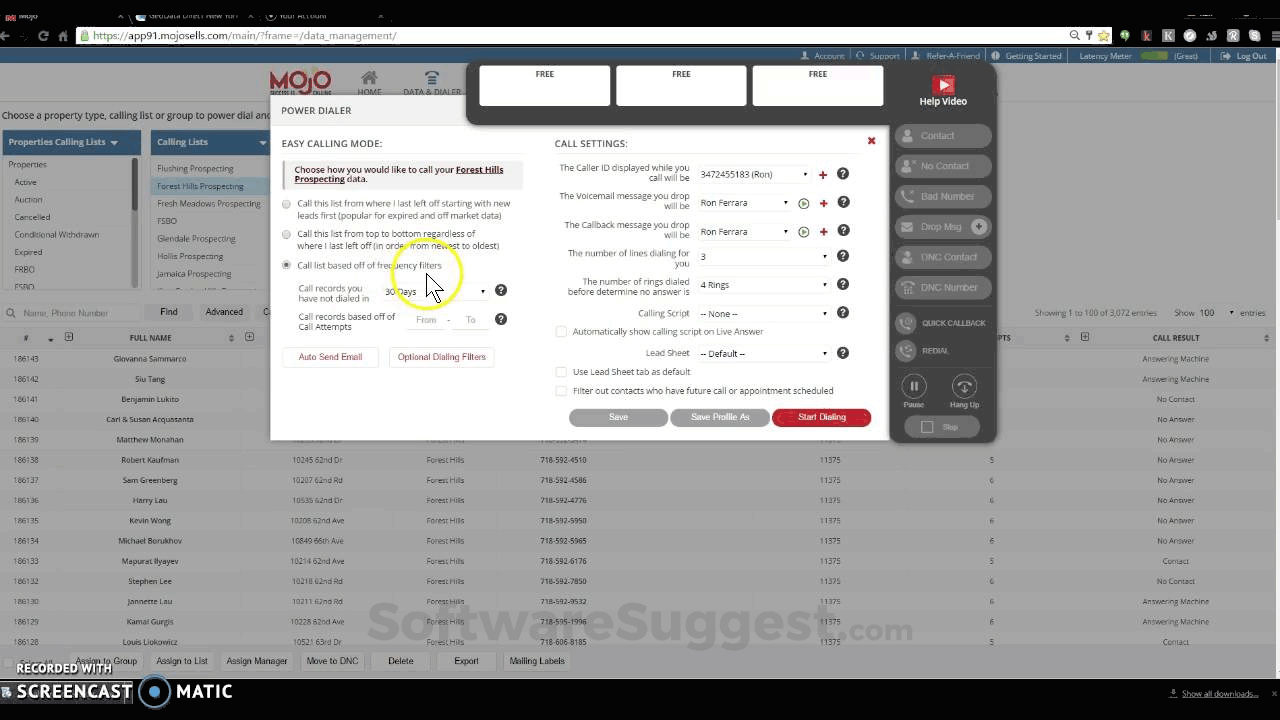Open the DATA & DIALER menu
Image resolution: width=1280 pixels, height=720 pixels.
(432, 84)
